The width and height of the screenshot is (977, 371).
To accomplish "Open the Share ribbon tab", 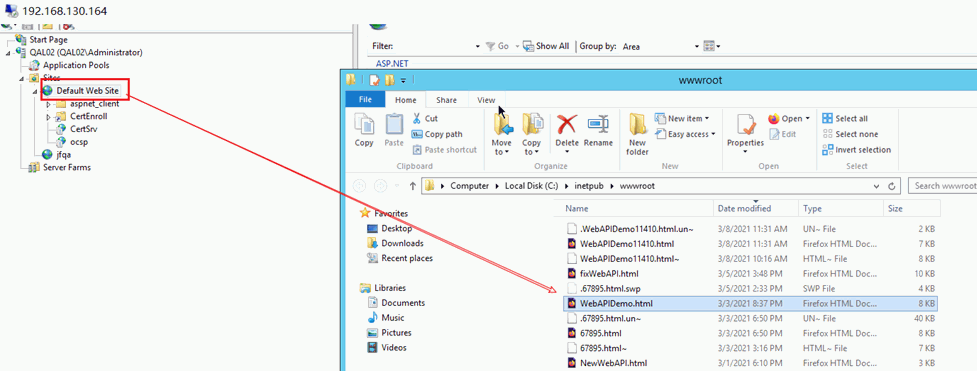I will (446, 100).
